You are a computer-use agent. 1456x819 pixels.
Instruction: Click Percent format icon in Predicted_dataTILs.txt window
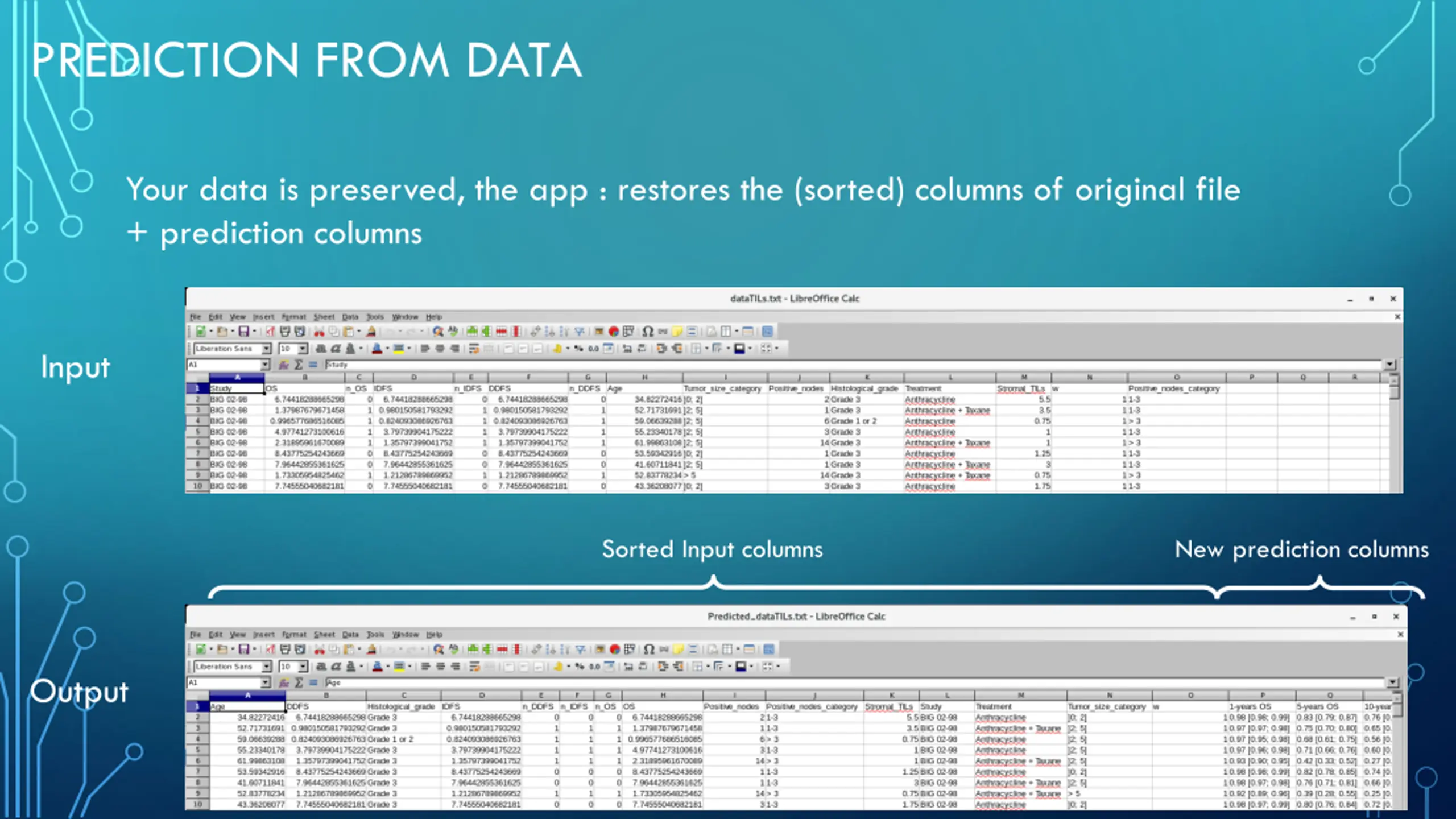579,667
